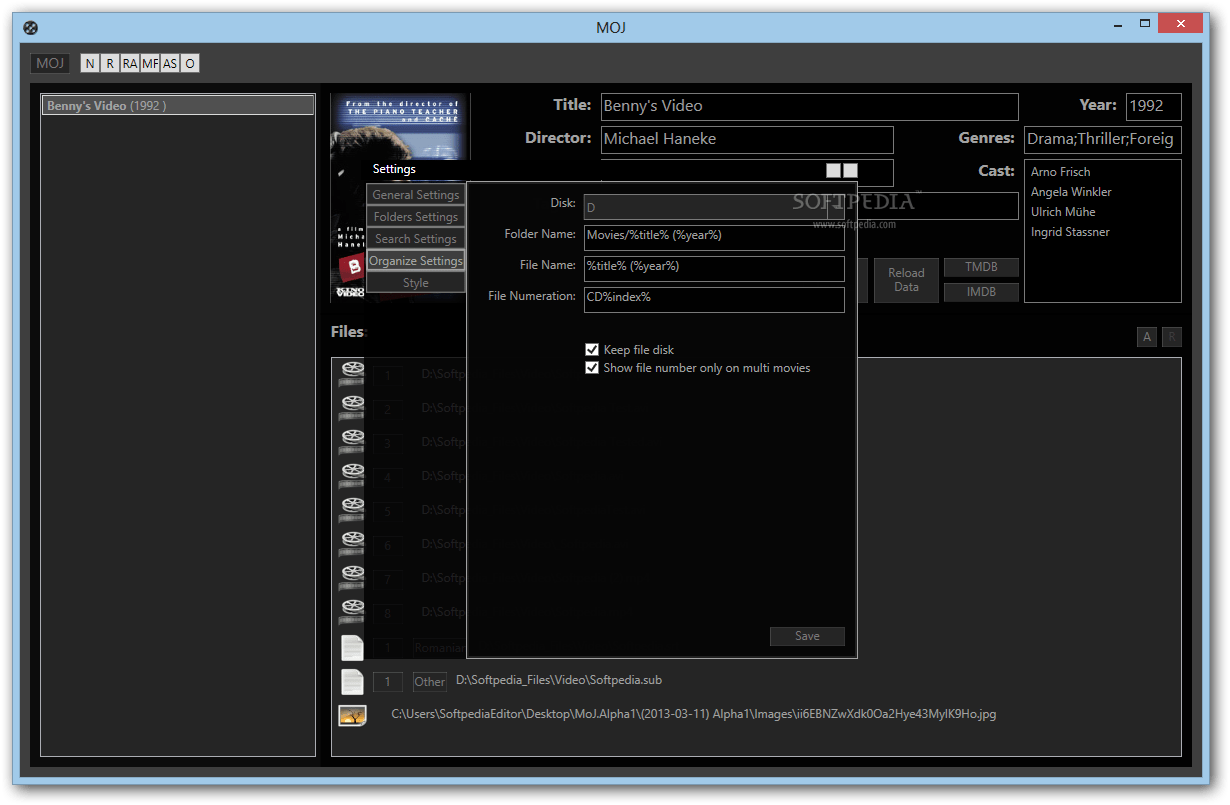
Task: Click the film reel icon for file 1
Action: [352, 374]
